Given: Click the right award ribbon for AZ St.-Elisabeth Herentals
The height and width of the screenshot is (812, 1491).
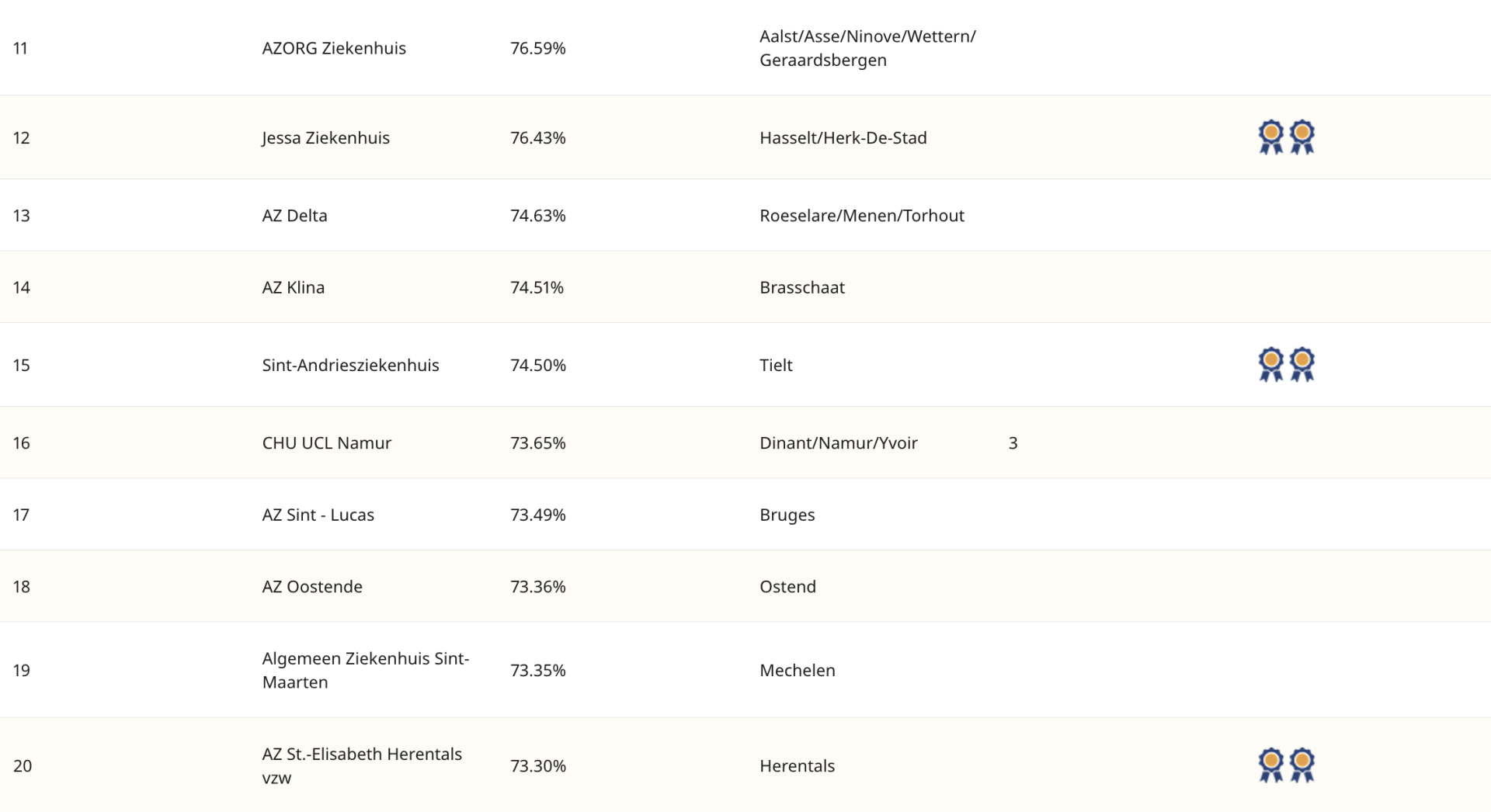Looking at the screenshot, I should [x=1302, y=765].
